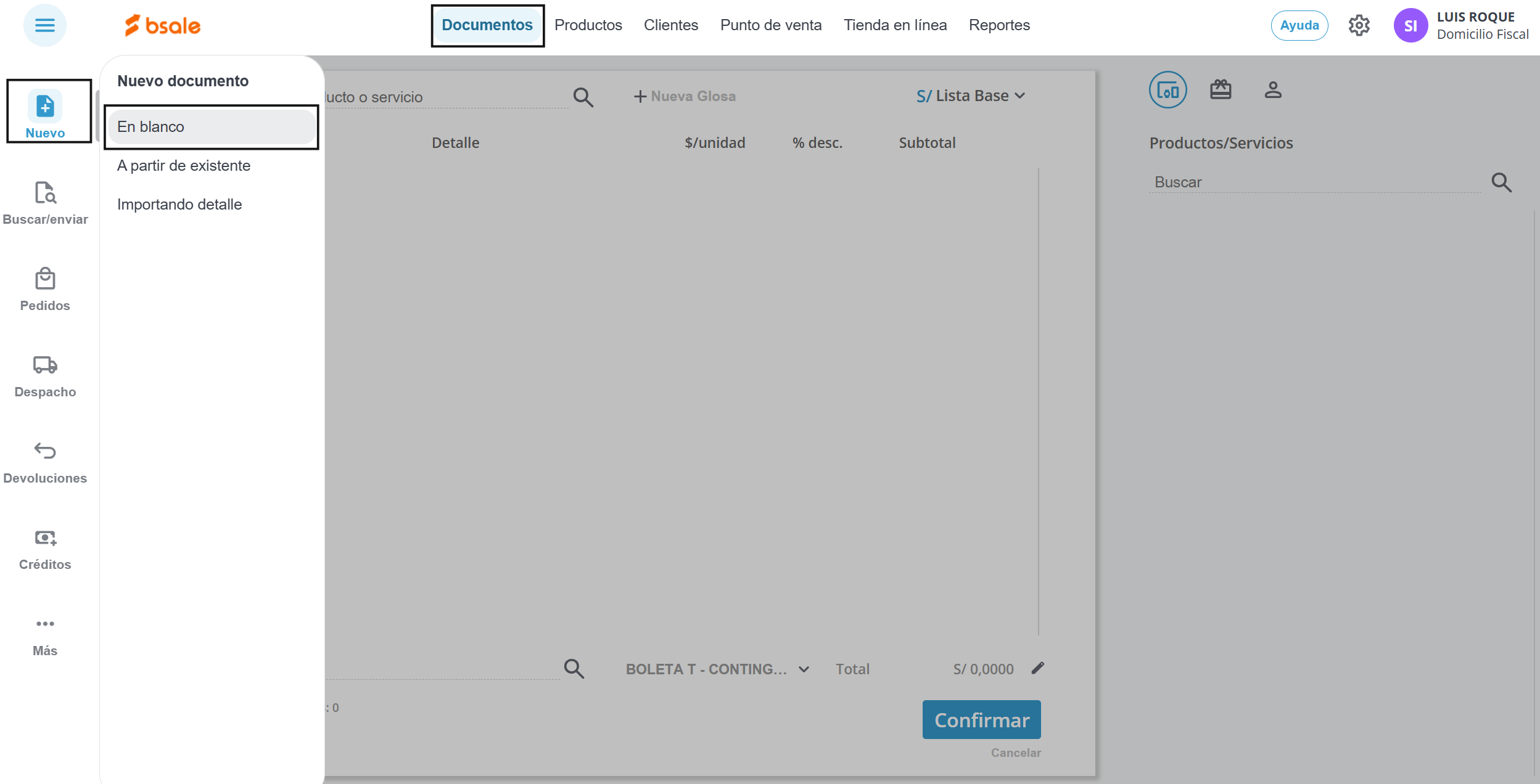Screen dimensions: 1540x784
Task: Click the Ayuda help button
Action: point(1299,25)
